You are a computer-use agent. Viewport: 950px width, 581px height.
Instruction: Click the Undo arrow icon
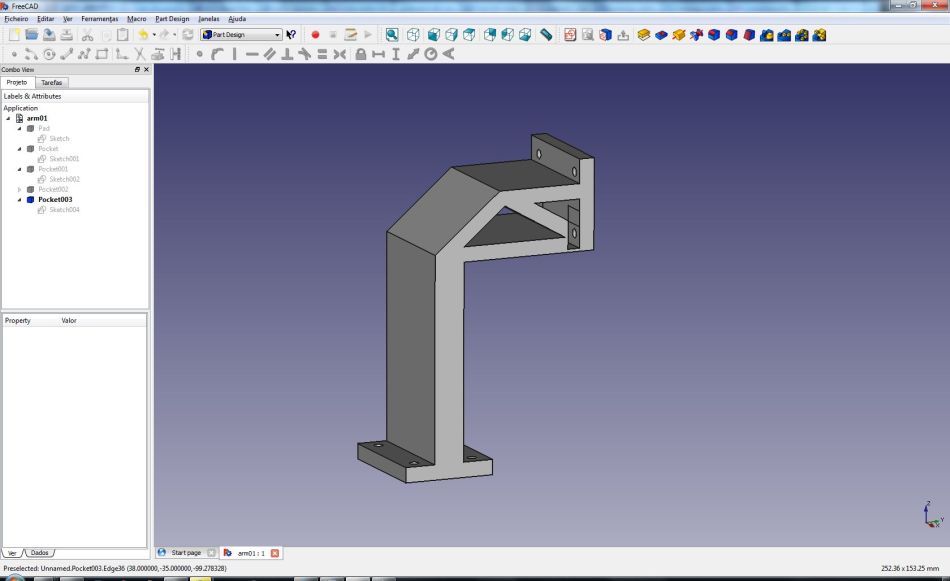(143, 35)
